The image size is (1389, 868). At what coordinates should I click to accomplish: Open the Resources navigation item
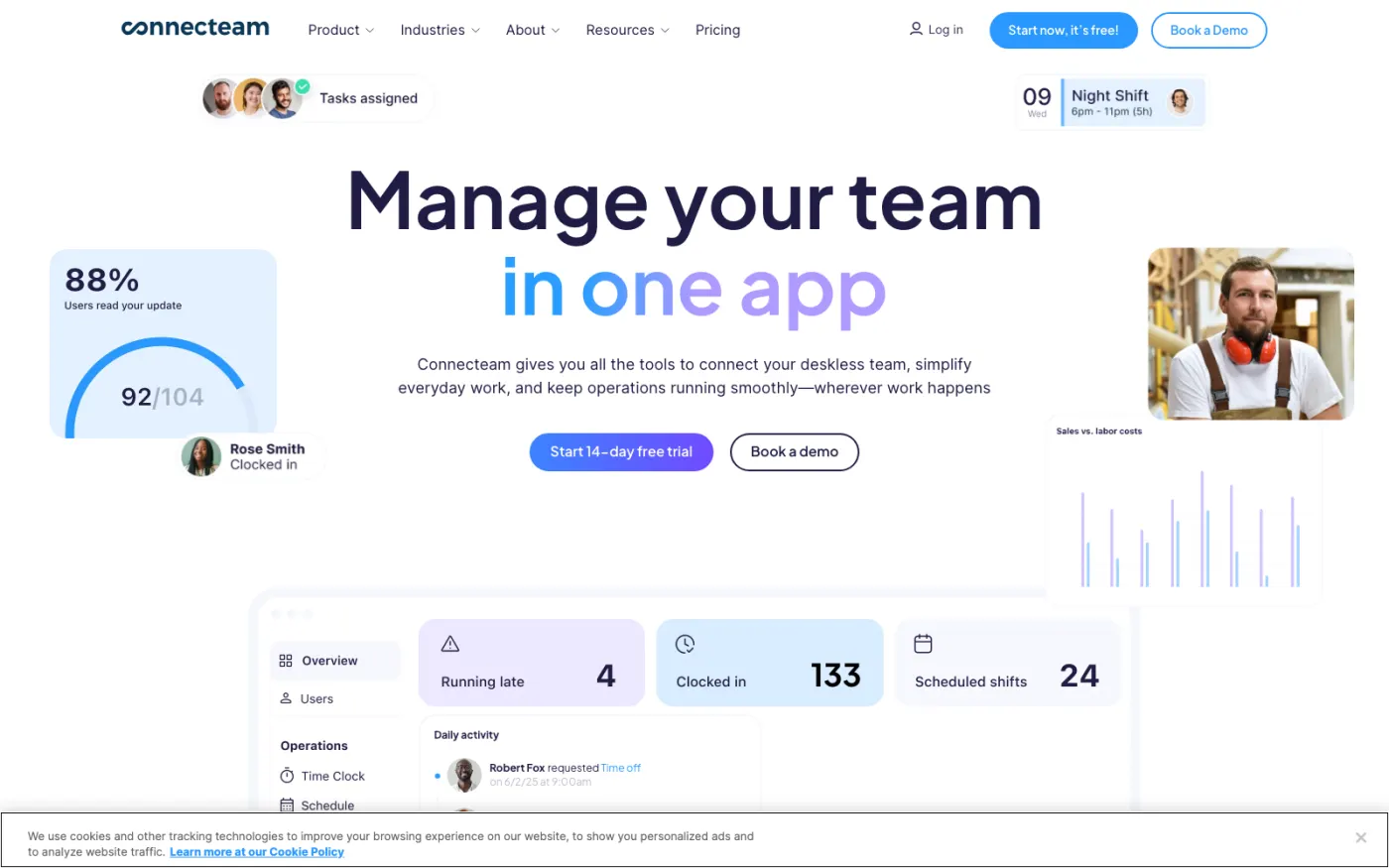[x=628, y=30]
